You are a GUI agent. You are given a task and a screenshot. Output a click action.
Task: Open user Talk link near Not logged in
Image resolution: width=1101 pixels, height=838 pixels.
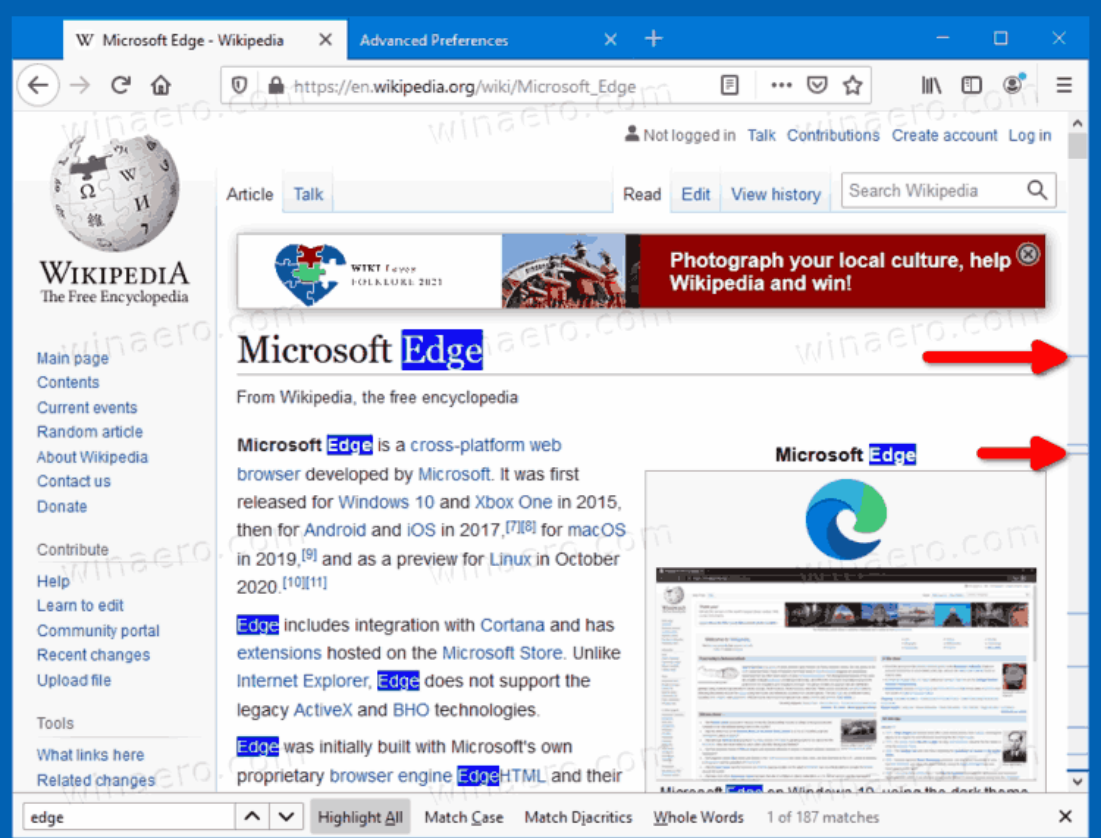(761, 136)
